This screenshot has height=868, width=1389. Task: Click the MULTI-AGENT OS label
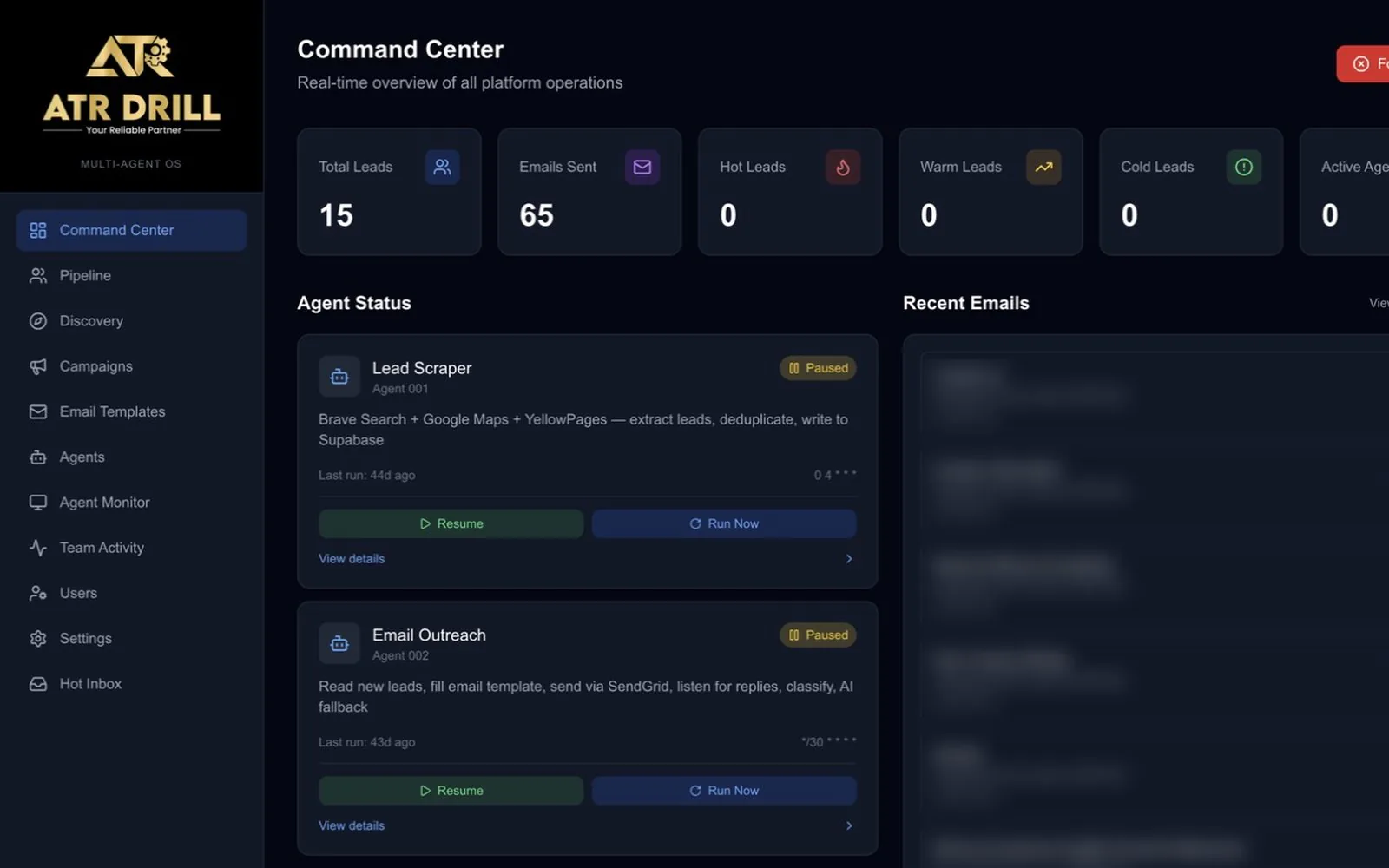click(131, 164)
